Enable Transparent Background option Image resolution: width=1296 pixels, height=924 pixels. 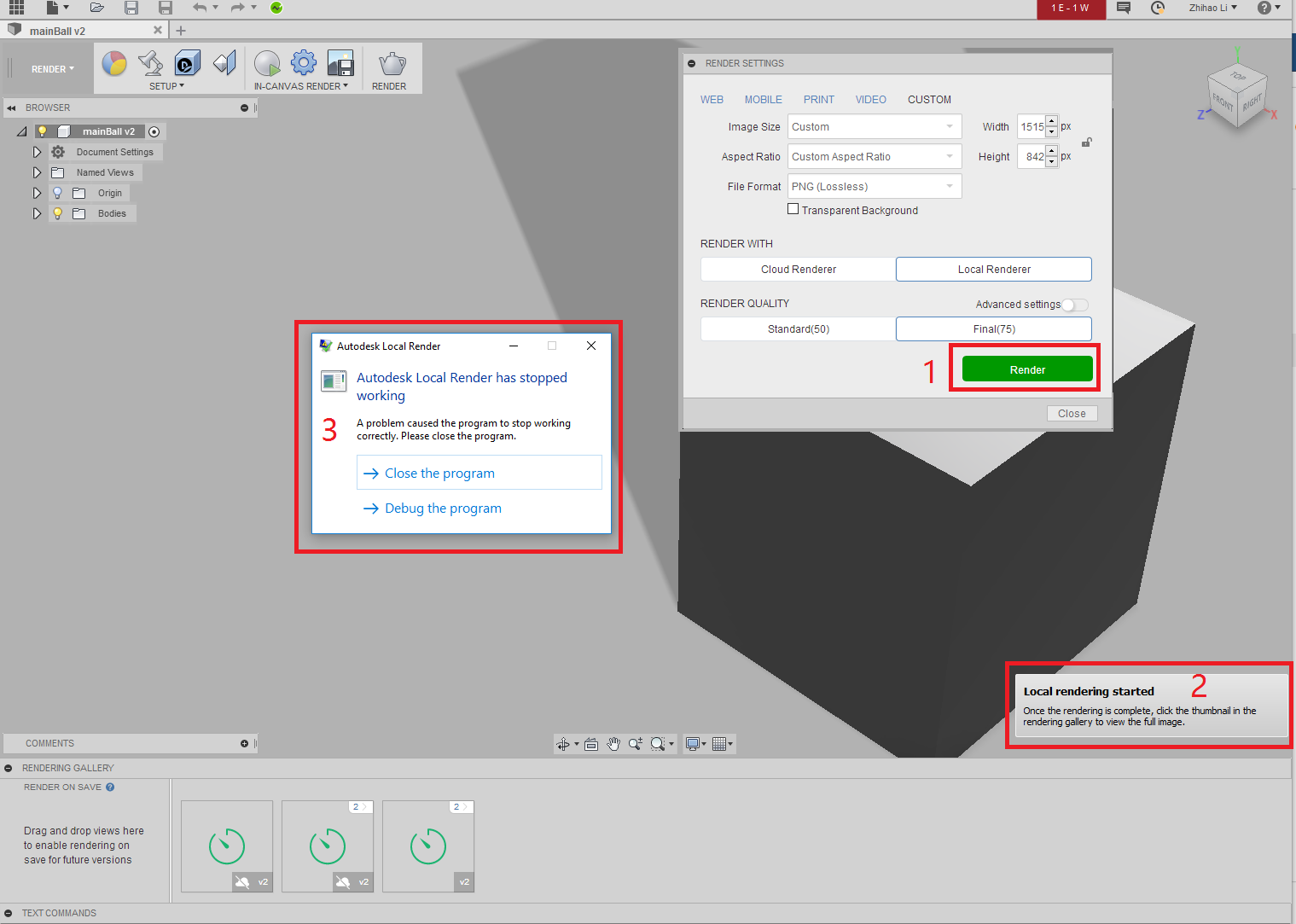click(x=793, y=208)
